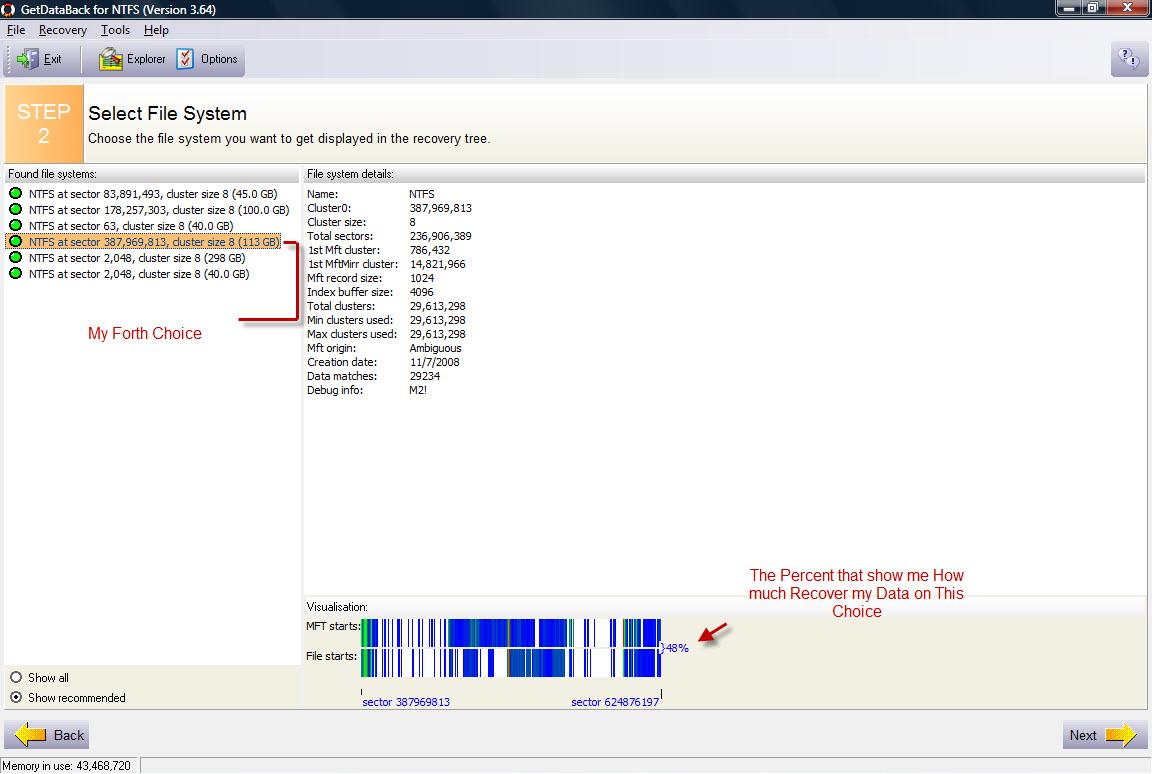Open the File menu

[x=15, y=30]
